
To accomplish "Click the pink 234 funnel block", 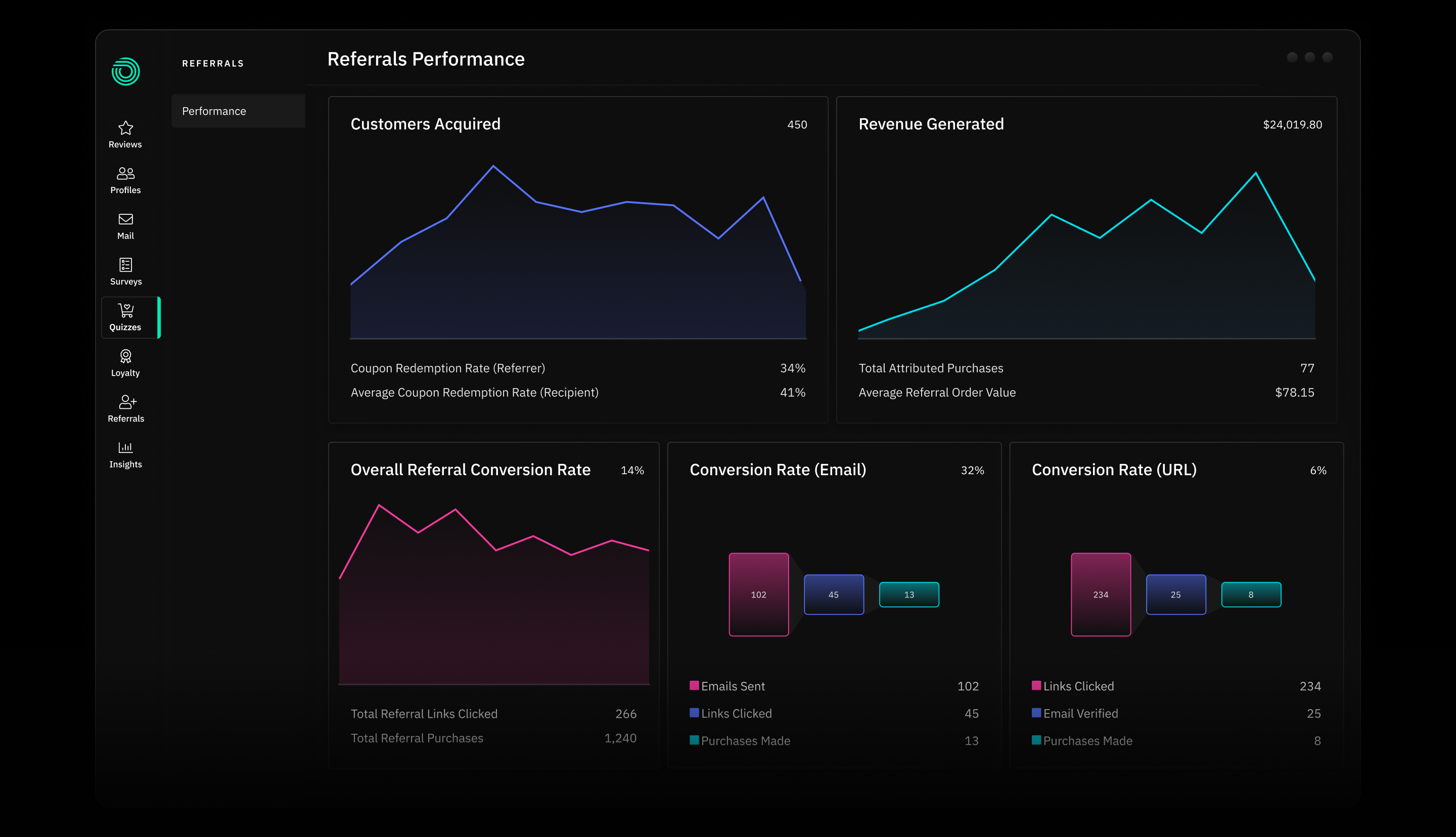I will point(1101,594).
